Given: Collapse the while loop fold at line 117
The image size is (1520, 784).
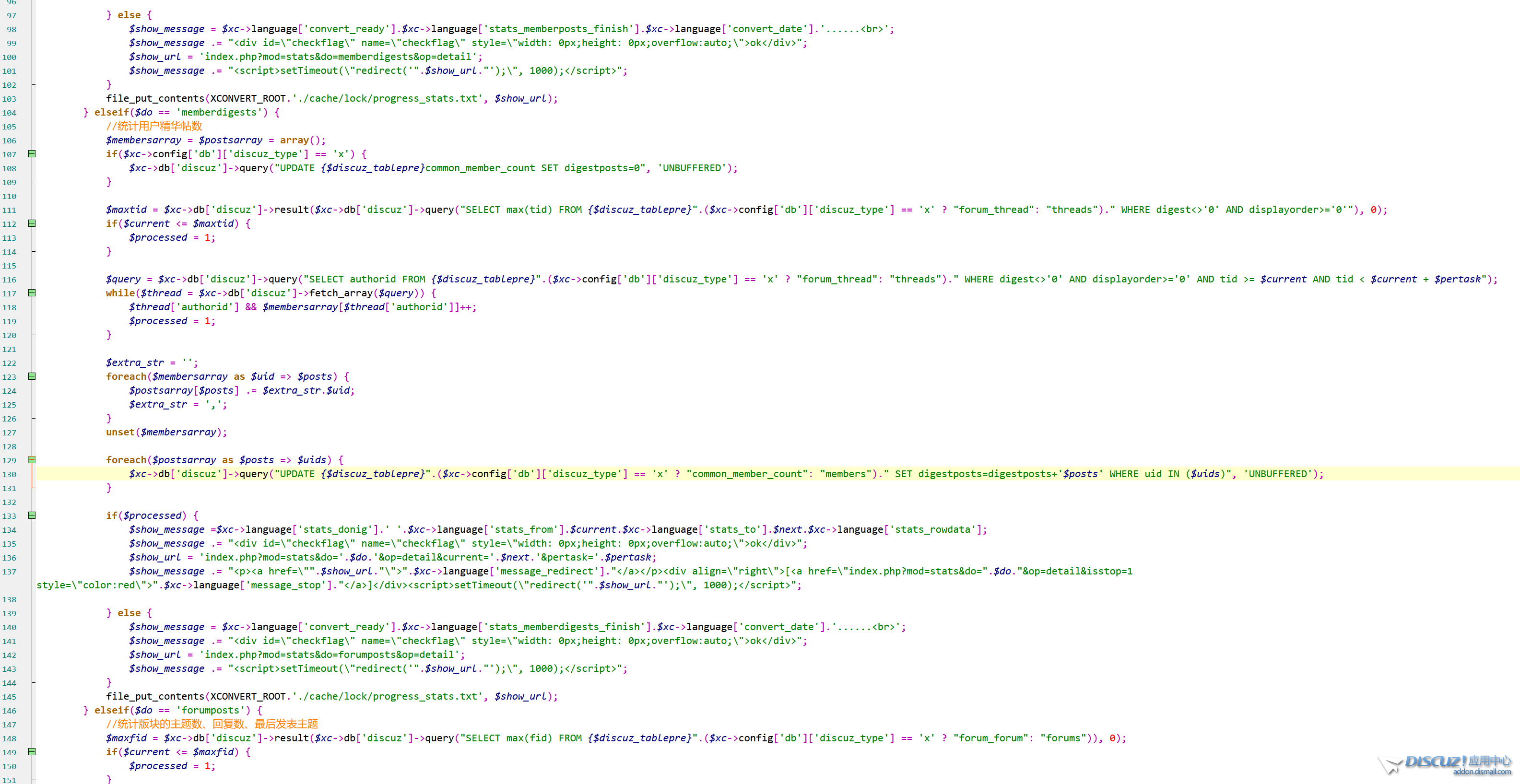Looking at the screenshot, I should (33, 293).
